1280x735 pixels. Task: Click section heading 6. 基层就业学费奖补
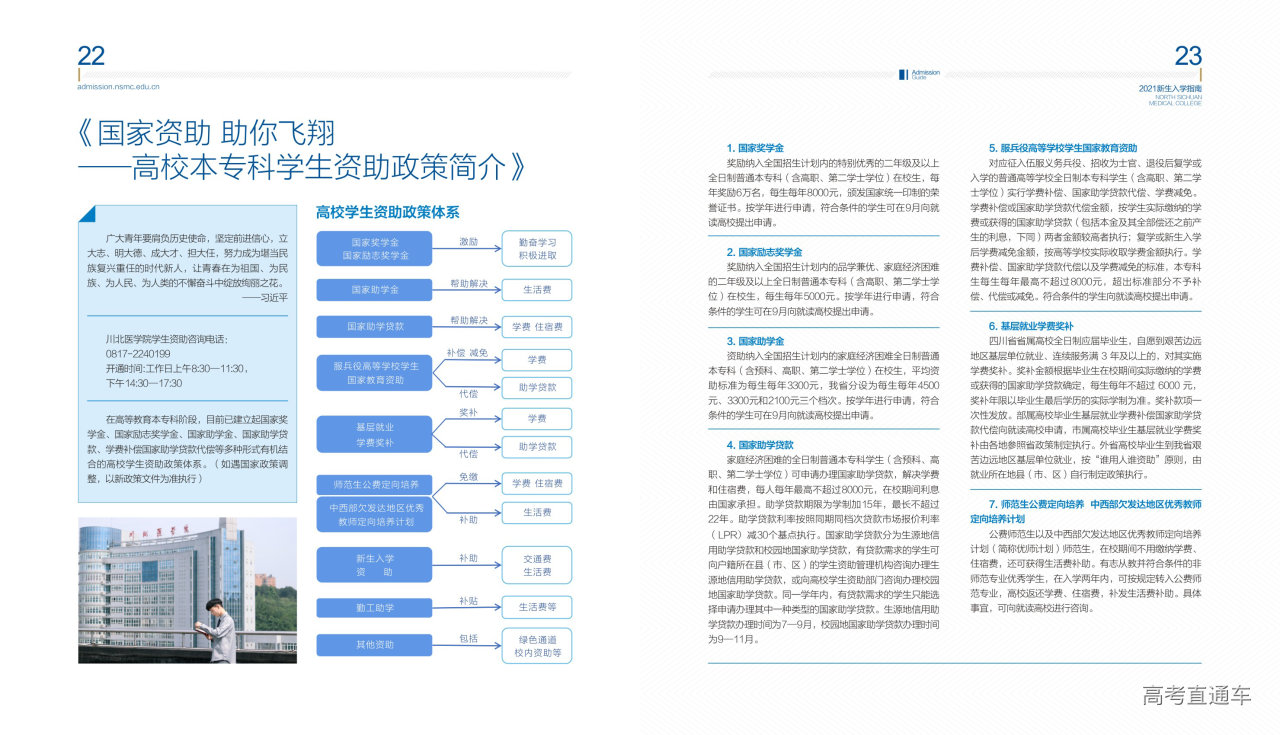click(x=1031, y=326)
